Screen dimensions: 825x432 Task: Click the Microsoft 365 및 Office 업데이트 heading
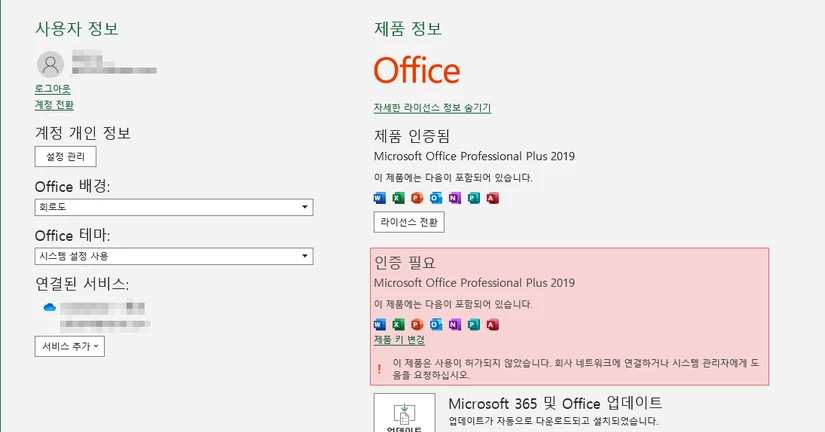point(555,404)
